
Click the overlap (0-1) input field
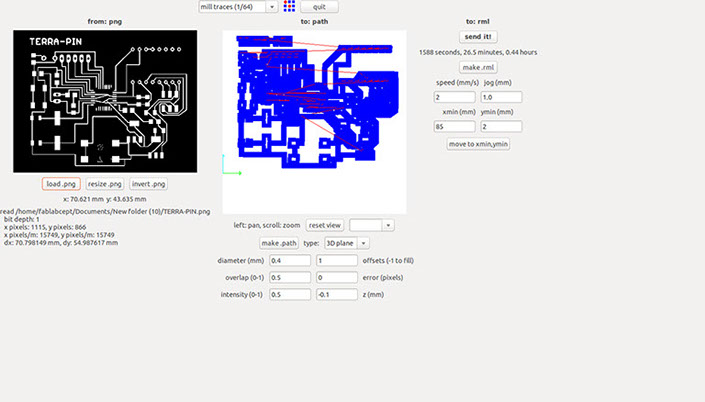(290, 277)
